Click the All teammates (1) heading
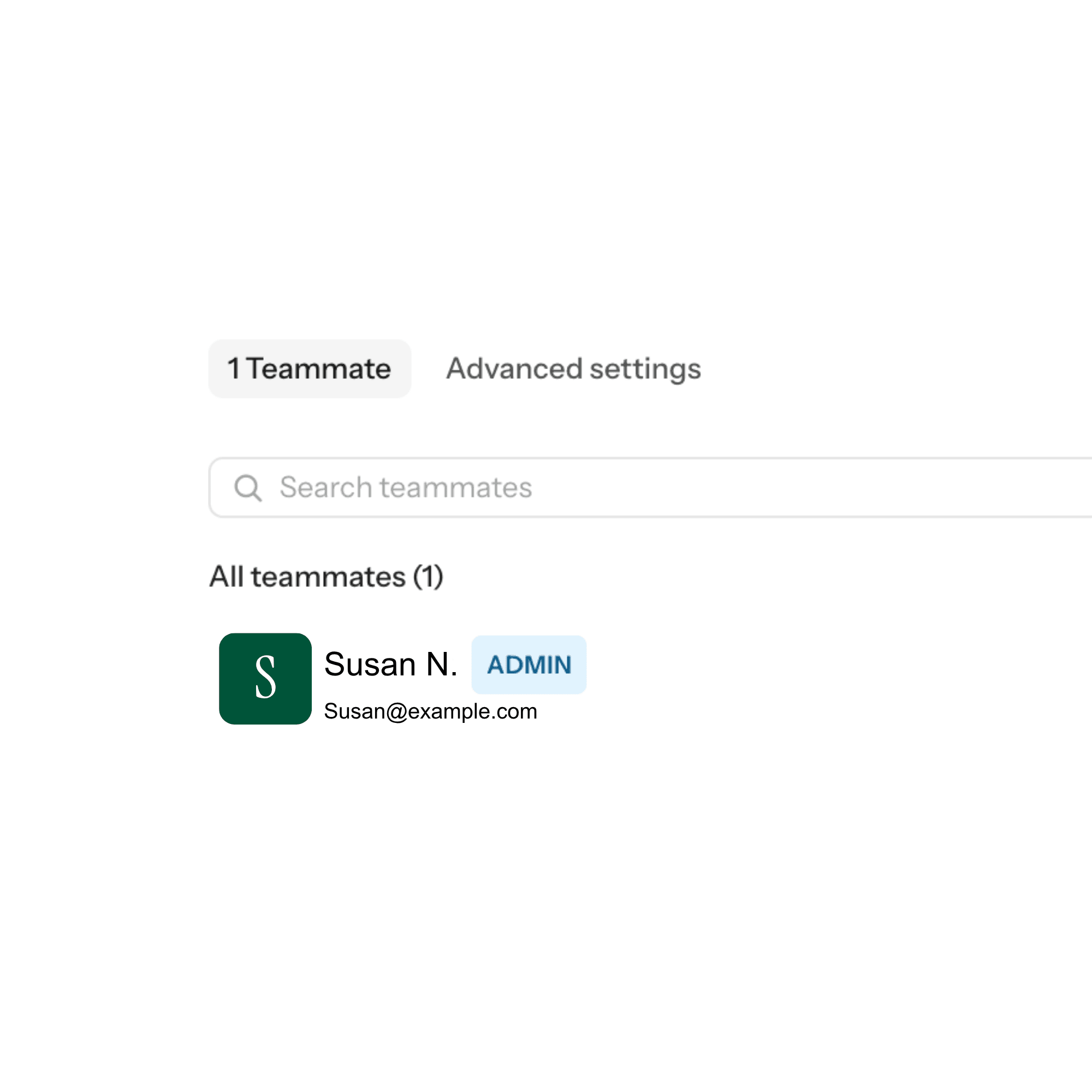 pos(326,577)
